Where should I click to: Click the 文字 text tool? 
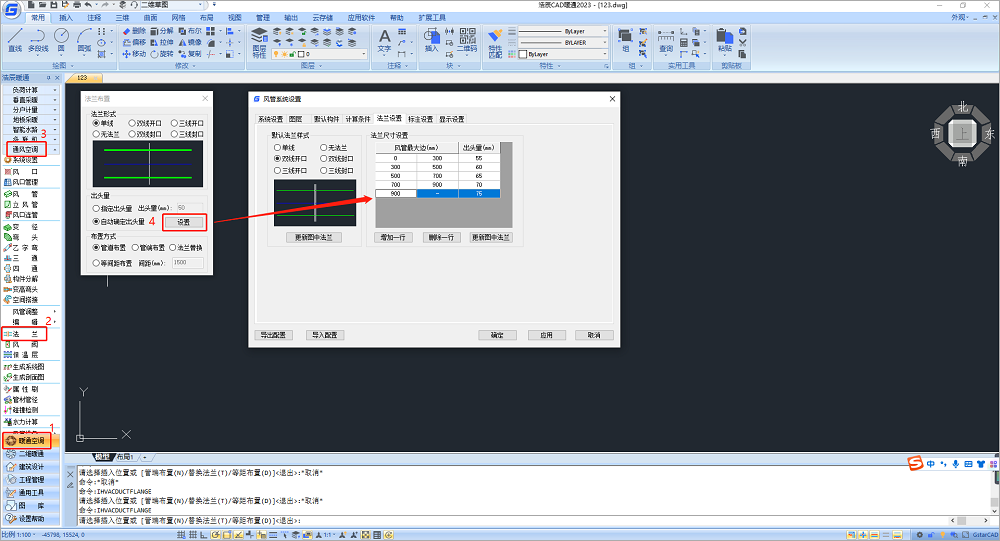coord(384,41)
